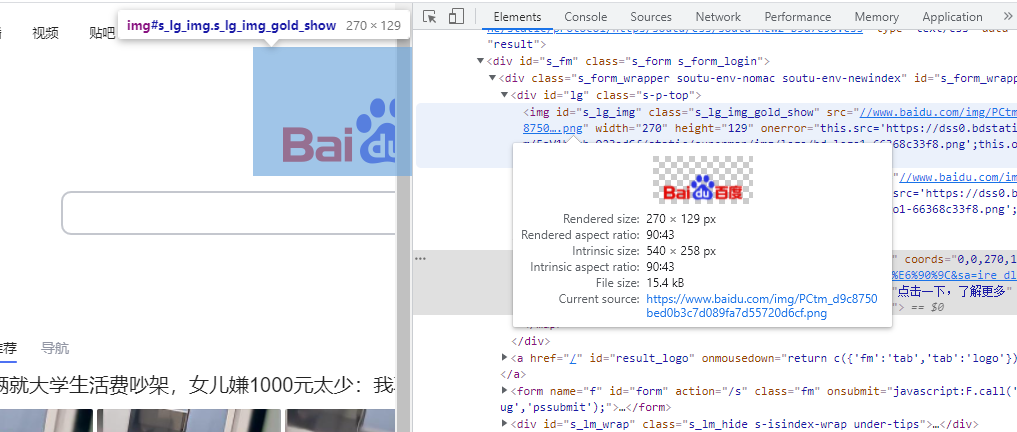Screen dimensions: 1017x432
Task: Collapse the div id s_fm node
Action: pos(481,61)
